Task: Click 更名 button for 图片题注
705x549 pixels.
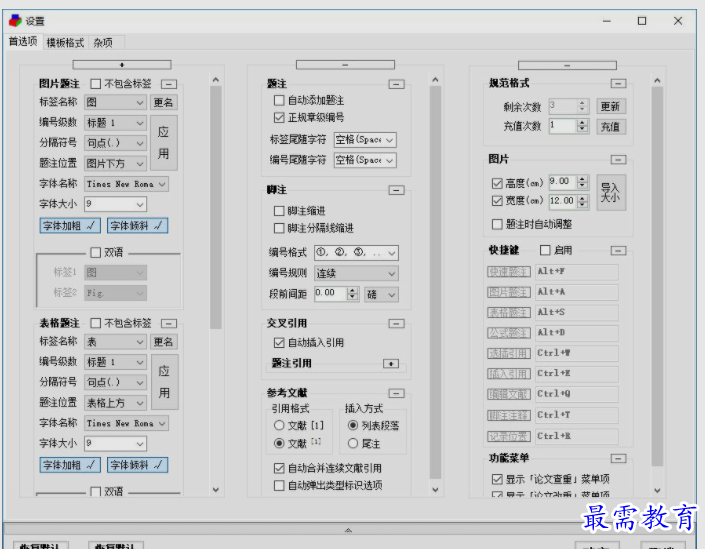Action: click(x=163, y=103)
